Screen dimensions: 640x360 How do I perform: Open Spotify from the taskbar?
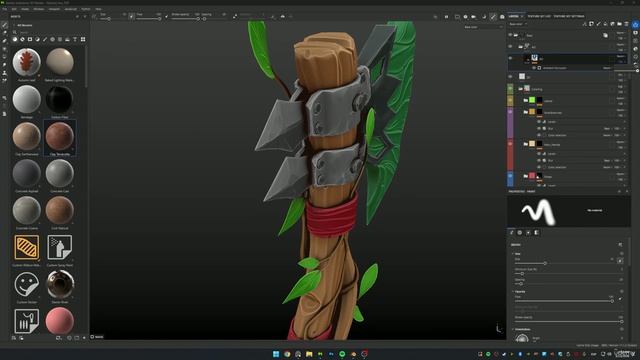click(342, 354)
